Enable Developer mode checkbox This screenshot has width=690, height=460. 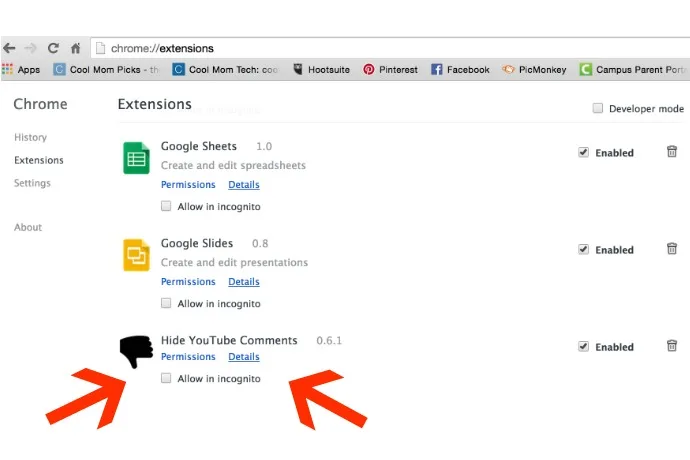coord(598,108)
